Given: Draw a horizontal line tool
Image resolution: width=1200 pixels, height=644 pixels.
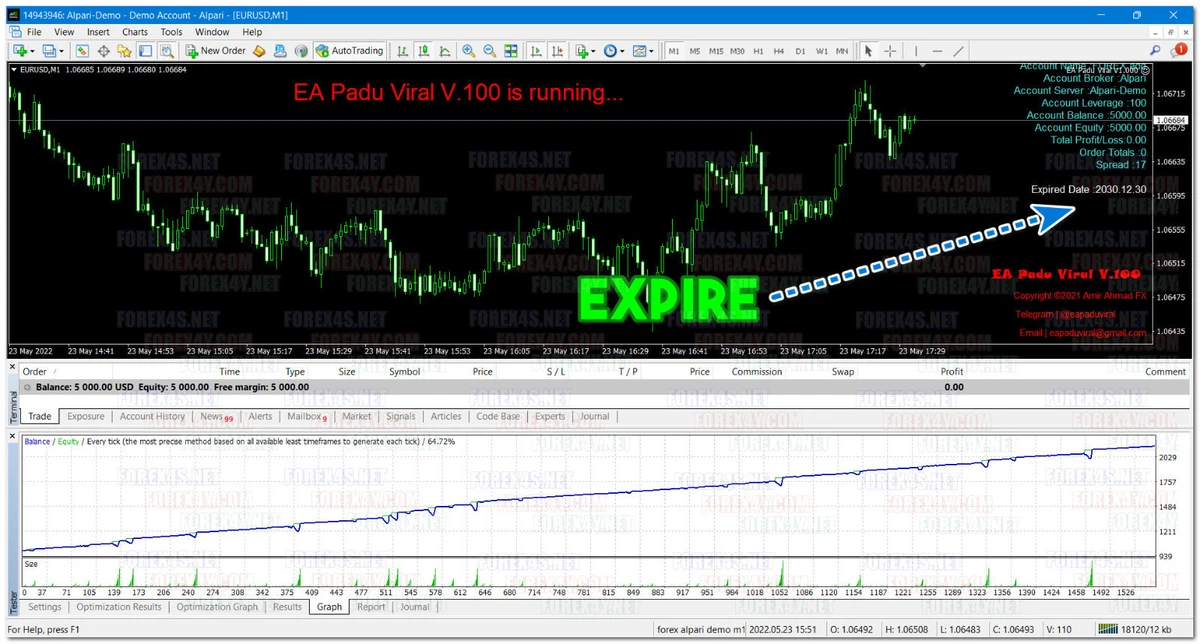Looking at the screenshot, I should point(937,51).
